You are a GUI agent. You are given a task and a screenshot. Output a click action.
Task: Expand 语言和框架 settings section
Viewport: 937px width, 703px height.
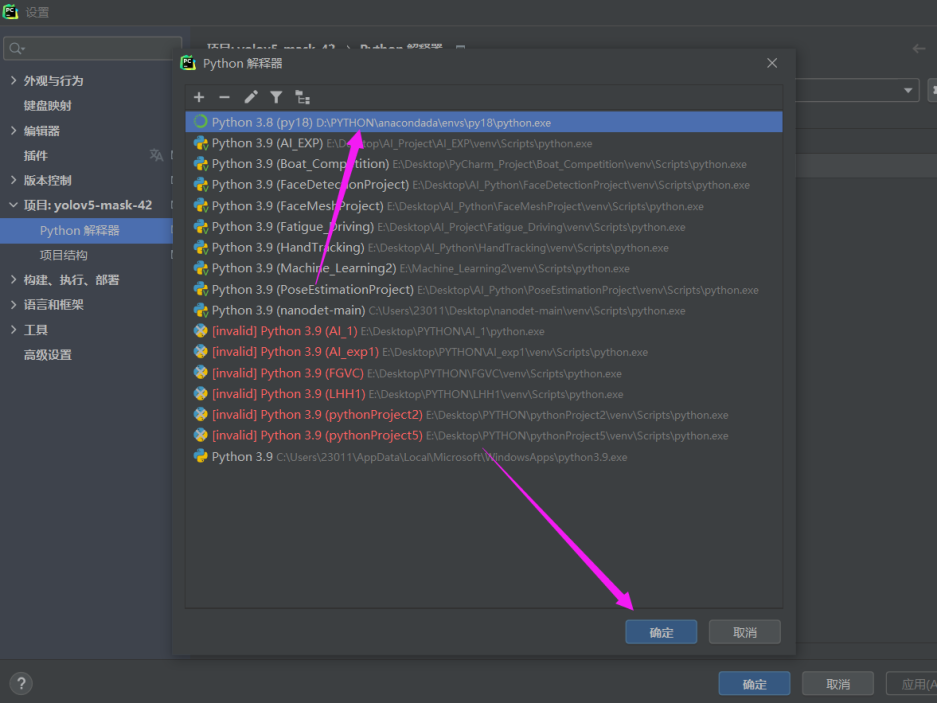tap(13, 305)
